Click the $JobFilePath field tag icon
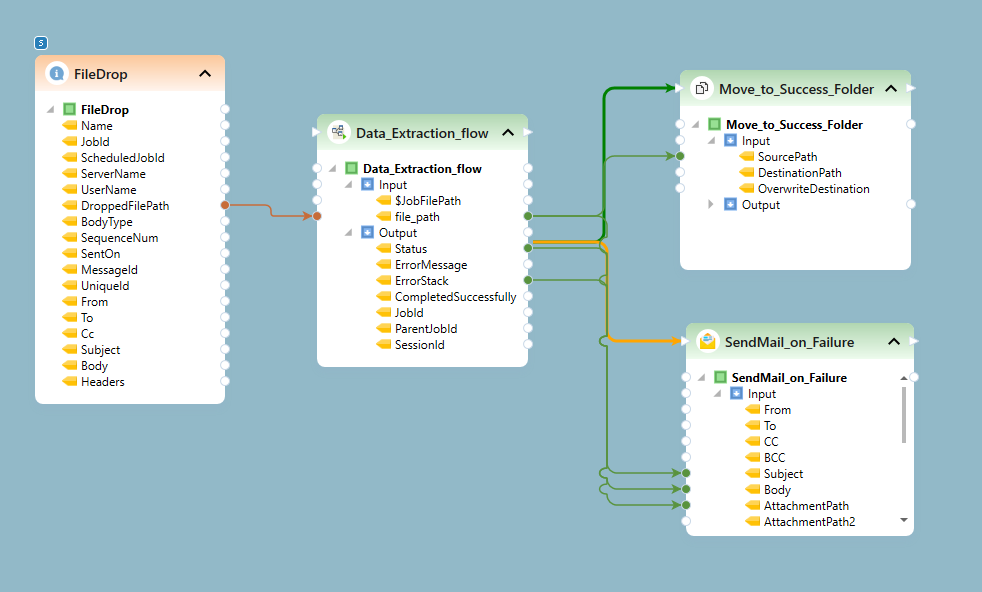The height and width of the screenshot is (592, 982). pos(383,200)
